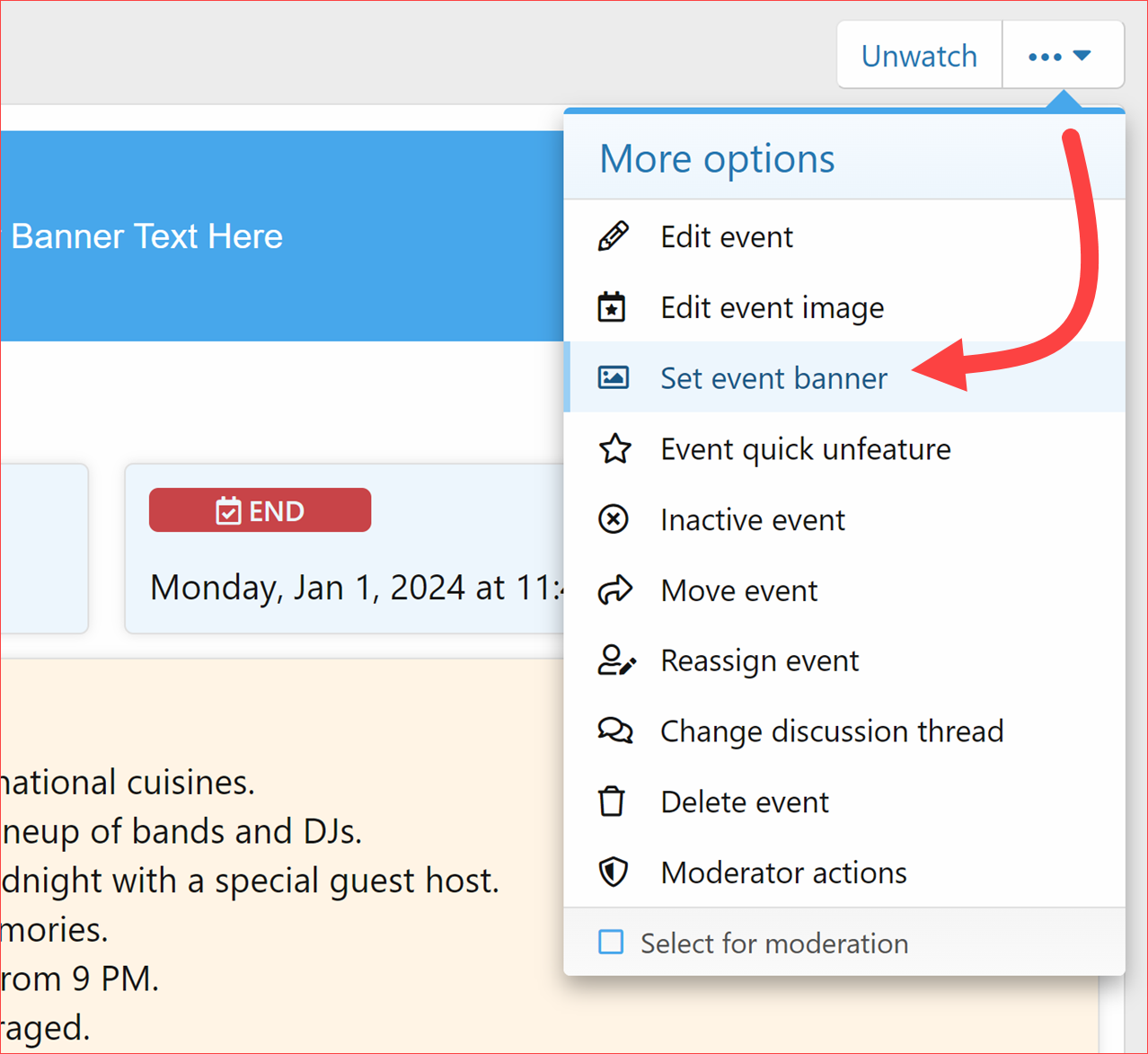Click the Select for moderation label
1148x1054 pixels.
pos(774,943)
